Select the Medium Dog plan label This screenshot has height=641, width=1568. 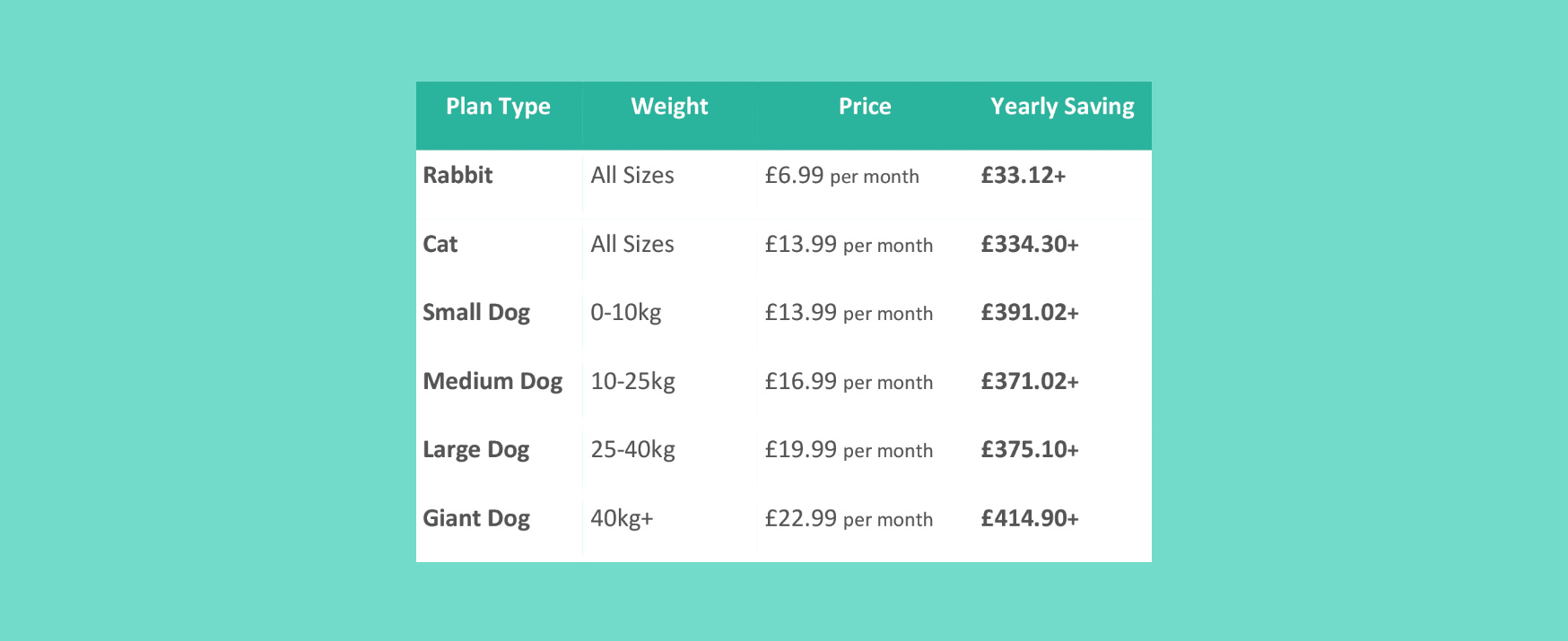pyautogui.click(x=492, y=382)
